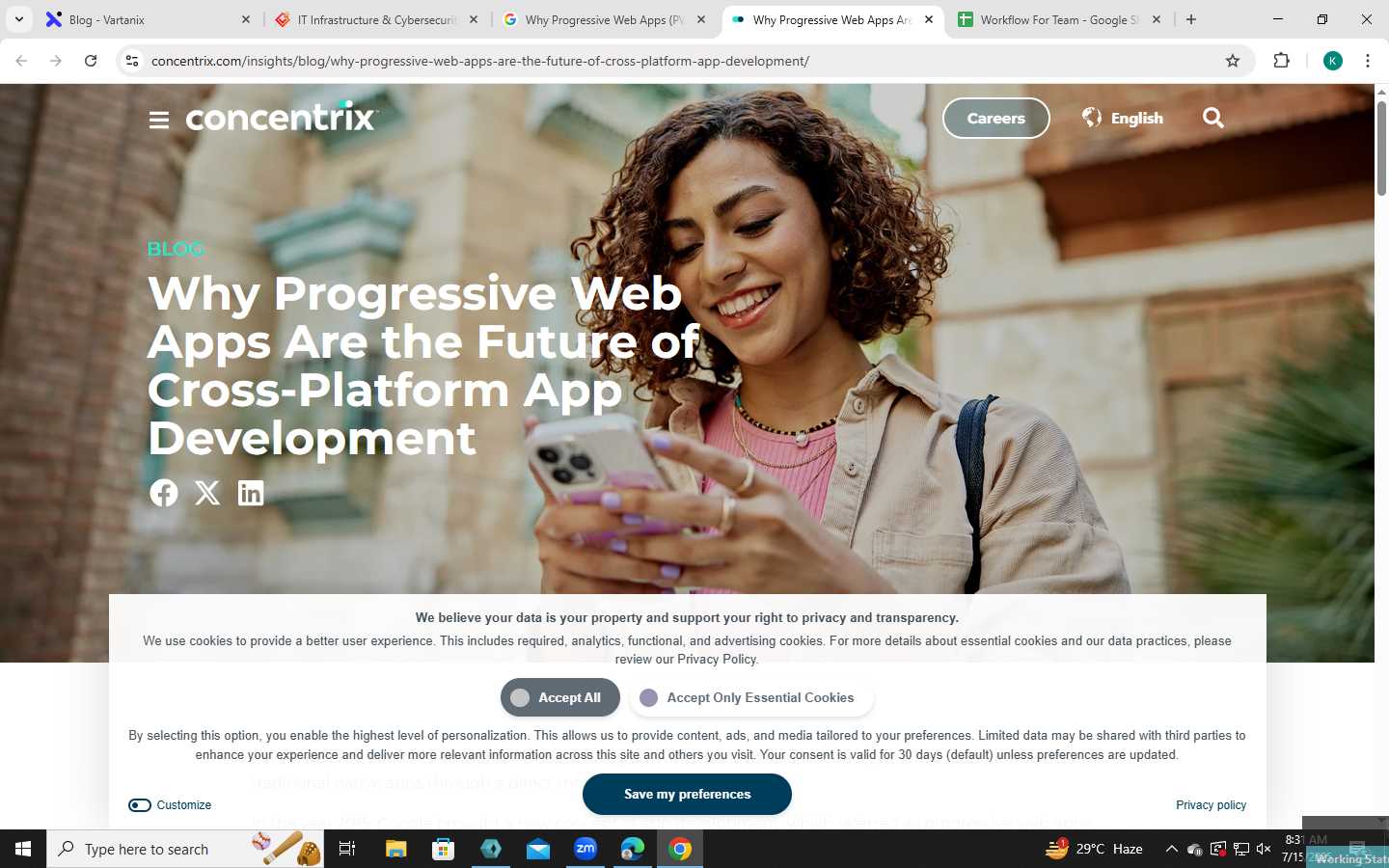View site information icon in address bar
The height and width of the screenshot is (868, 1389).
(x=132, y=61)
